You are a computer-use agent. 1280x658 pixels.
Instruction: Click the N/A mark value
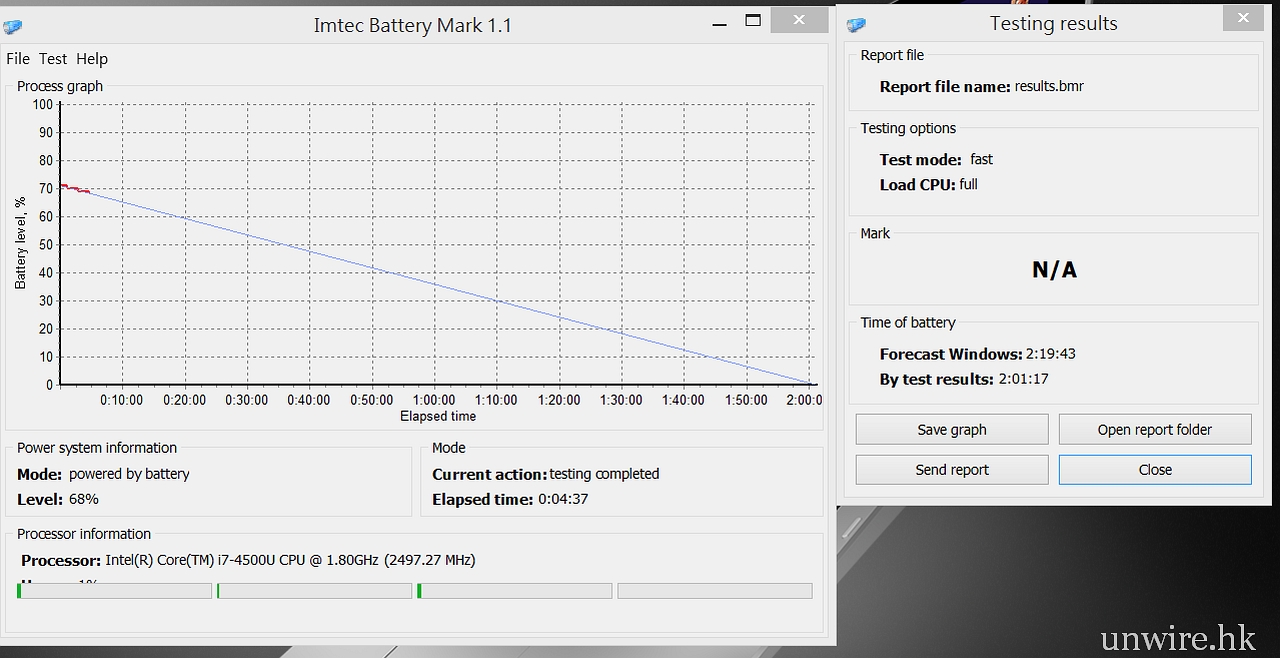1054,270
